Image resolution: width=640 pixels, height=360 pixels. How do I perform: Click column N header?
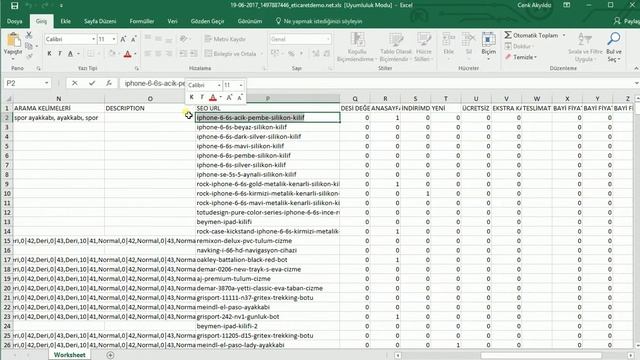(x=59, y=99)
